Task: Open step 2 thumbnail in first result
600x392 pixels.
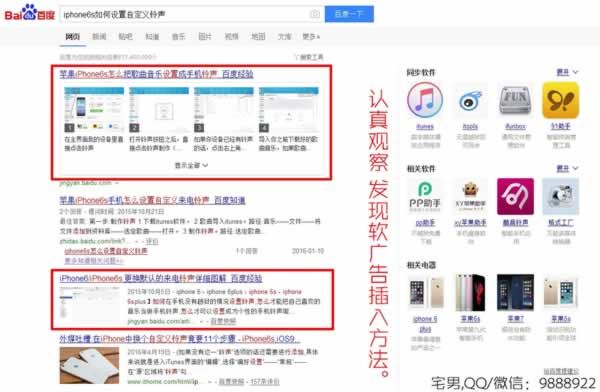Action: click(159, 109)
